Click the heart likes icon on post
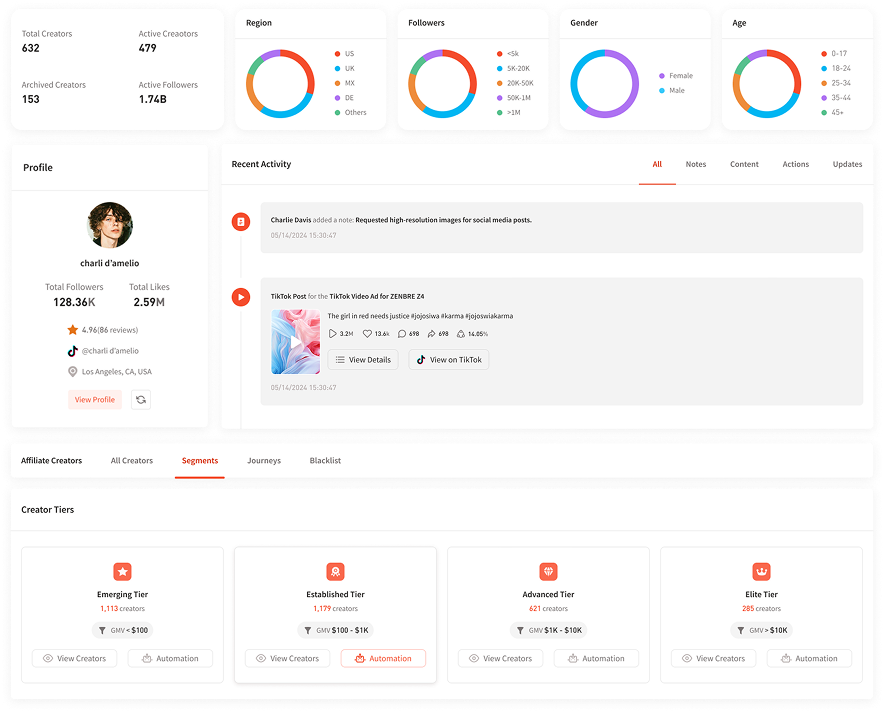Image resolution: width=884 pixels, height=712 pixels. tap(367, 334)
